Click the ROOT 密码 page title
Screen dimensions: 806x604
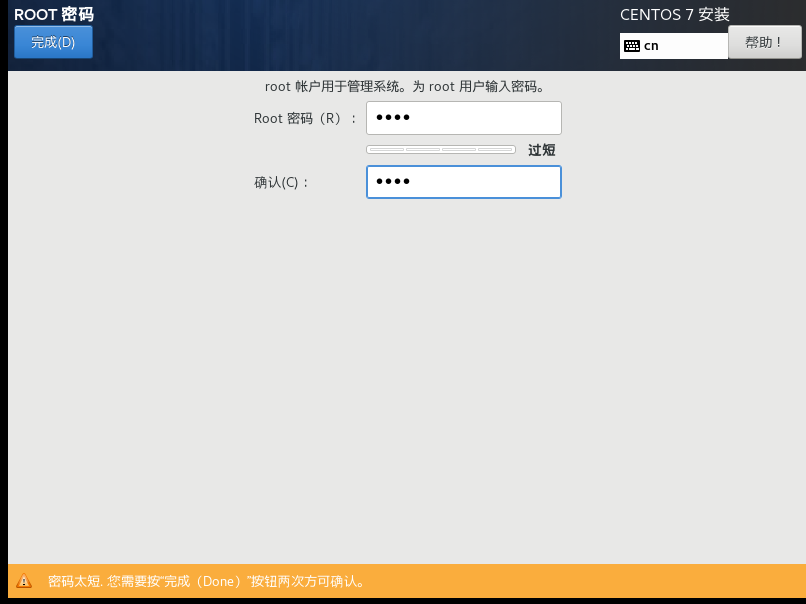tap(54, 14)
